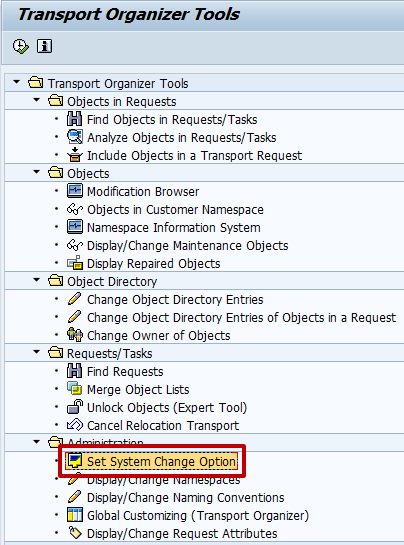Click the Change Owner of Objects icon
Screen dimensions: 404x545
[x=75, y=335]
